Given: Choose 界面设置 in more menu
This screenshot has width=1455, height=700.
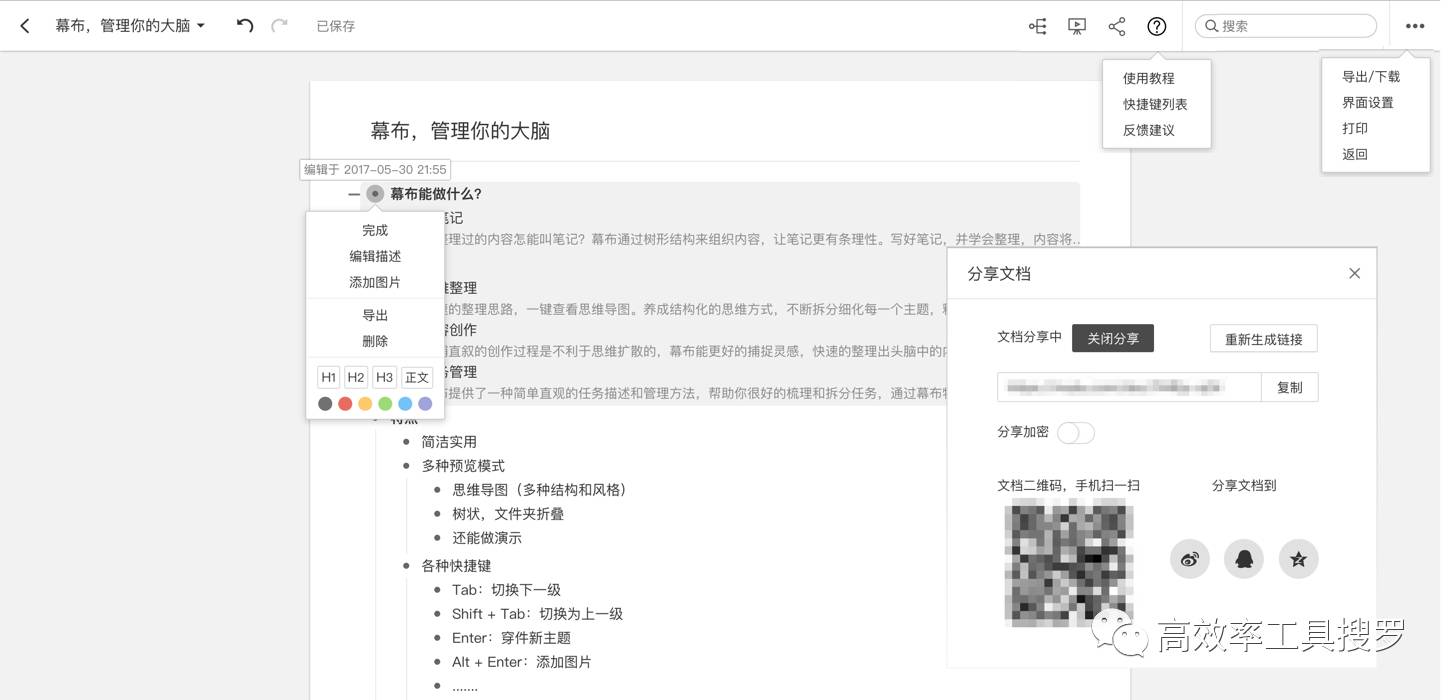Looking at the screenshot, I should [x=1368, y=102].
